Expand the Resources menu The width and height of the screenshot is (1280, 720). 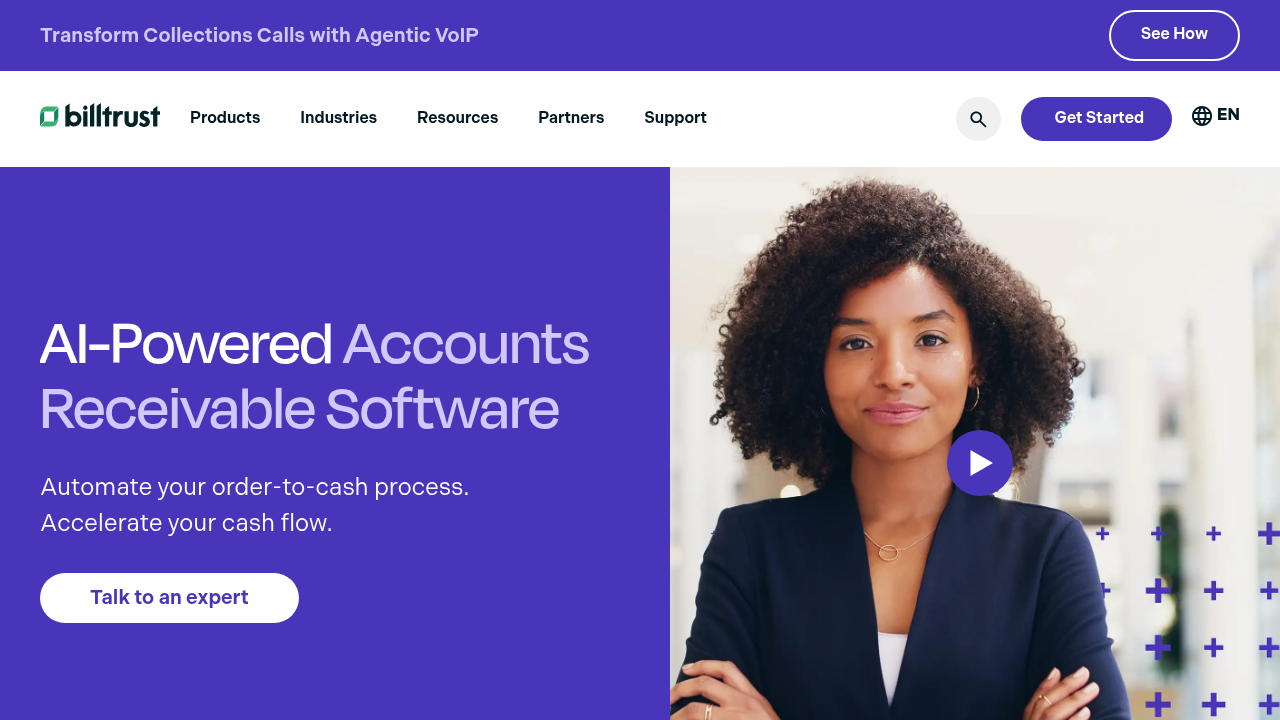[x=457, y=118]
